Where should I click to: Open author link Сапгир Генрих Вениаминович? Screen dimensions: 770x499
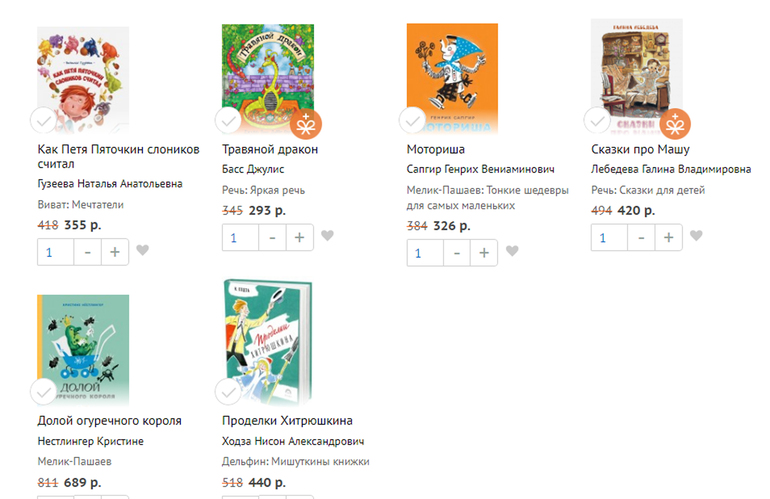pyautogui.click(x=480, y=169)
